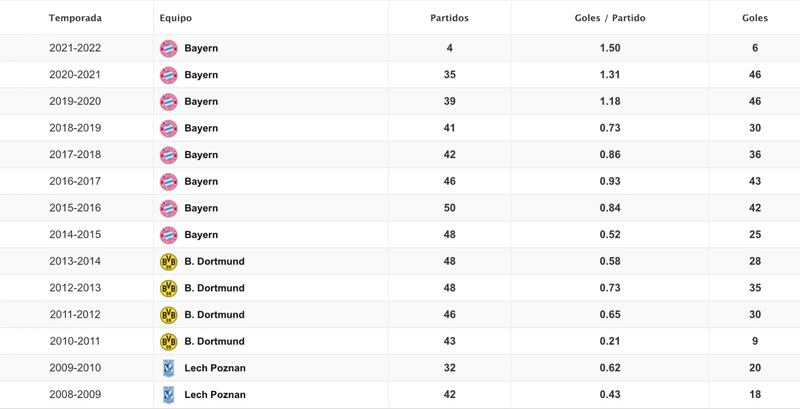Click the Bayern crest in the 2019-2020 row
The height and width of the screenshot is (409, 800).
(x=168, y=101)
